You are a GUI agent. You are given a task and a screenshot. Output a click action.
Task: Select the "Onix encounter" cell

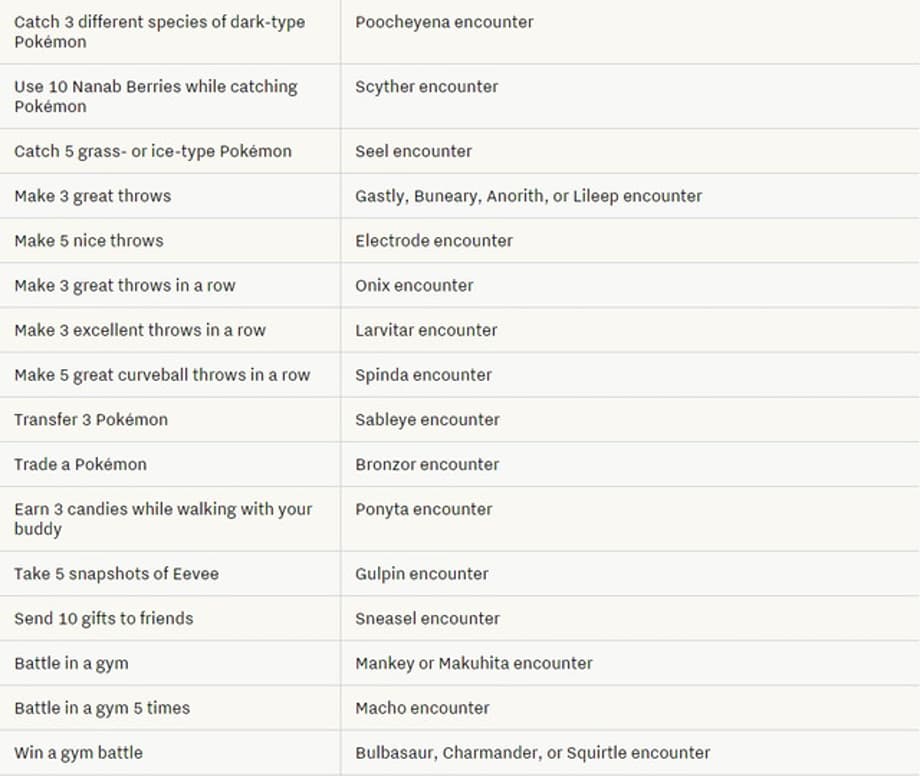[x=414, y=286]
